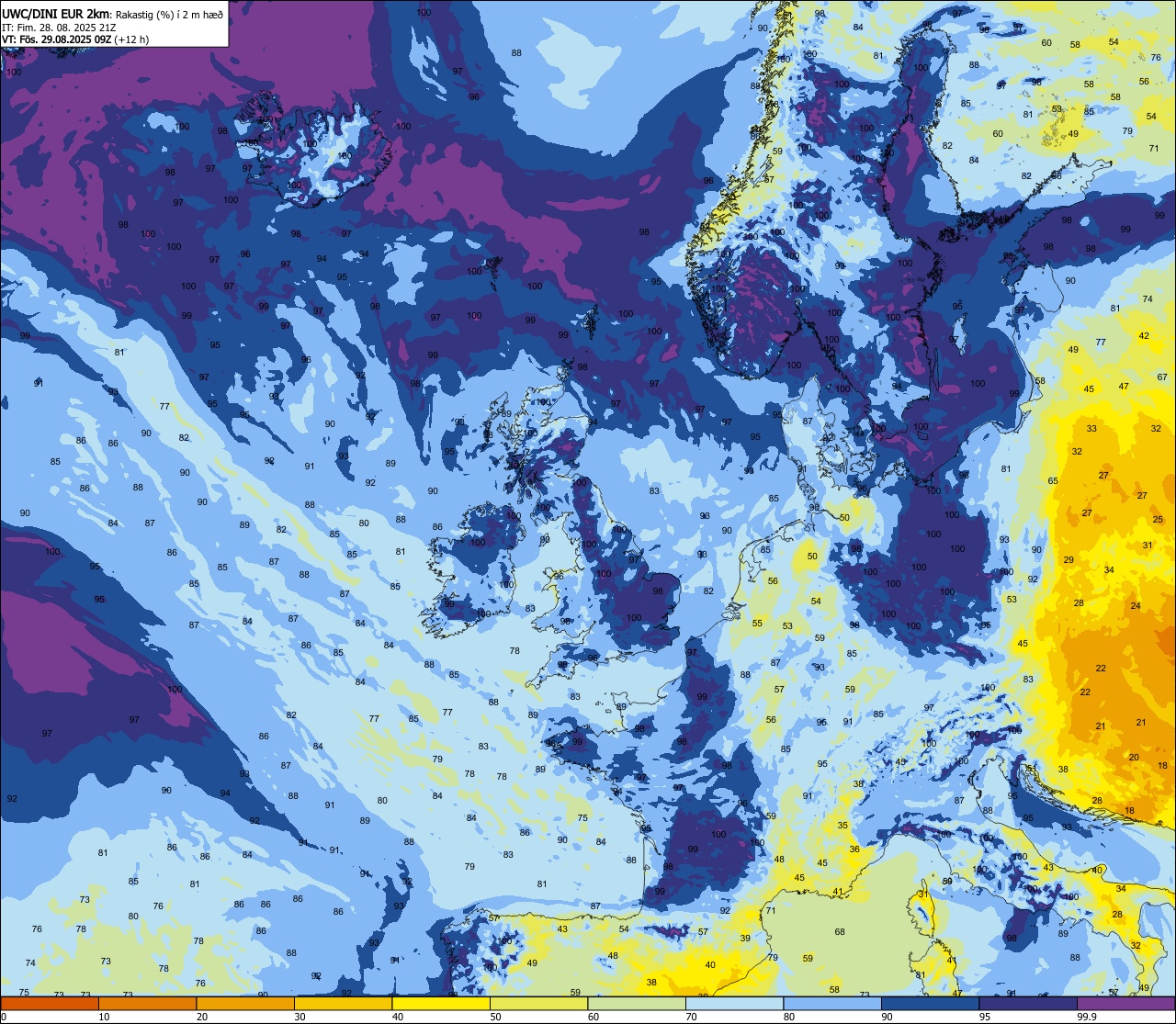This screenshot has height=1024, width=1176.
Task: Click the '30' tick label on the legend
Action: (x=300, y=1017)
